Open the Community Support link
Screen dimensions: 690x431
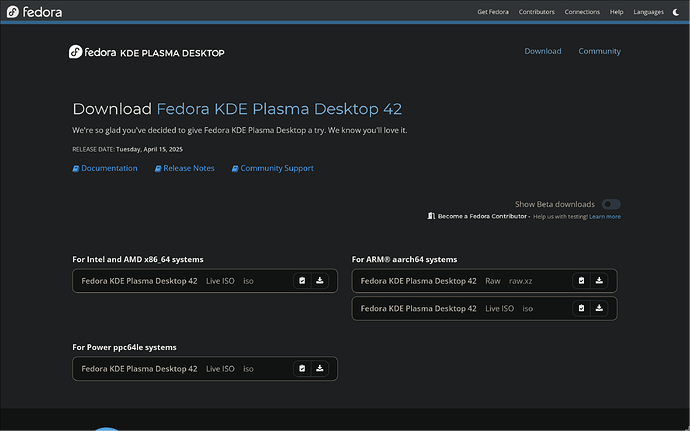272,168
